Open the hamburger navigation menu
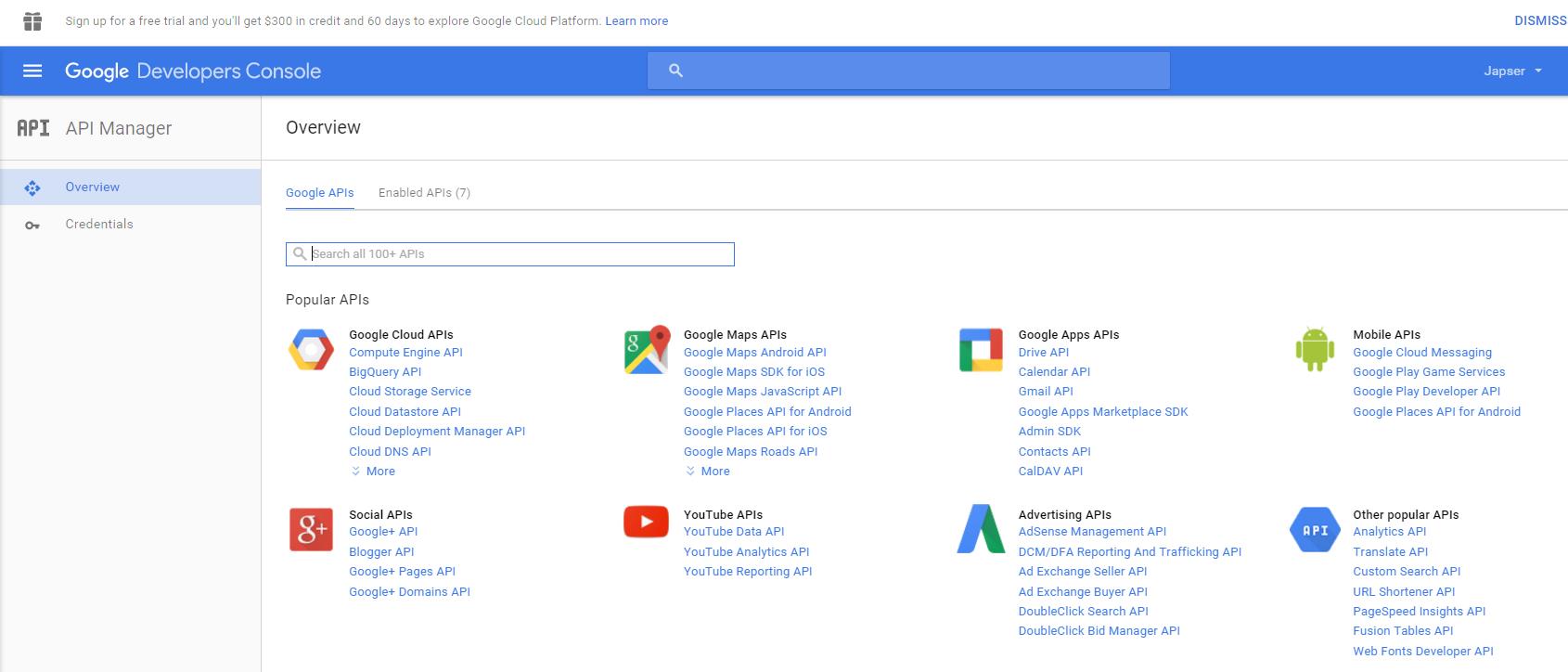The image size is (1568, 672). (32, 71)
